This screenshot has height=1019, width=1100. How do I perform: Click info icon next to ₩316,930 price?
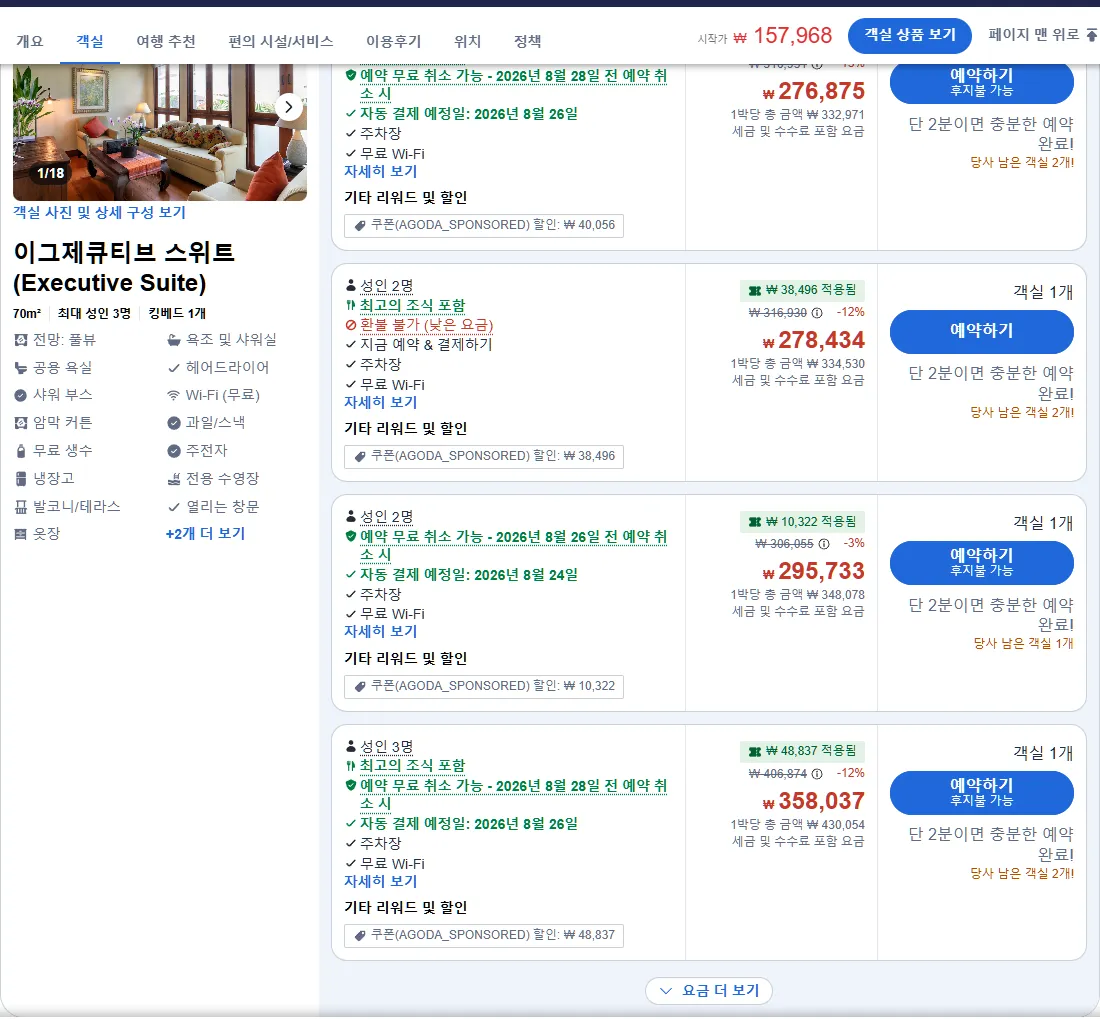pyautogui.click(x=817, y=312)
